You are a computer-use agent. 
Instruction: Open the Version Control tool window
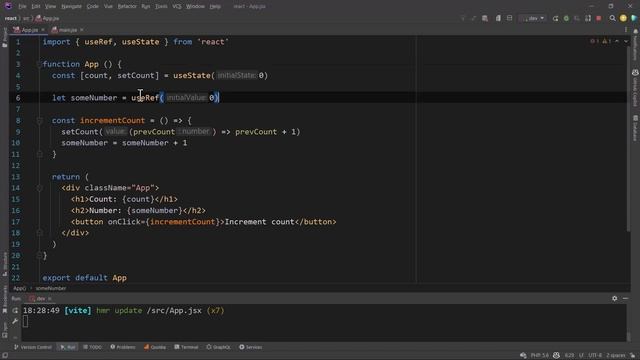33,347
